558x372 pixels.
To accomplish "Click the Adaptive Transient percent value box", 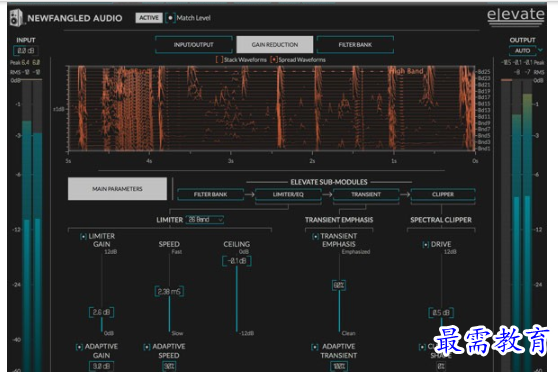I will click(339, 366).
